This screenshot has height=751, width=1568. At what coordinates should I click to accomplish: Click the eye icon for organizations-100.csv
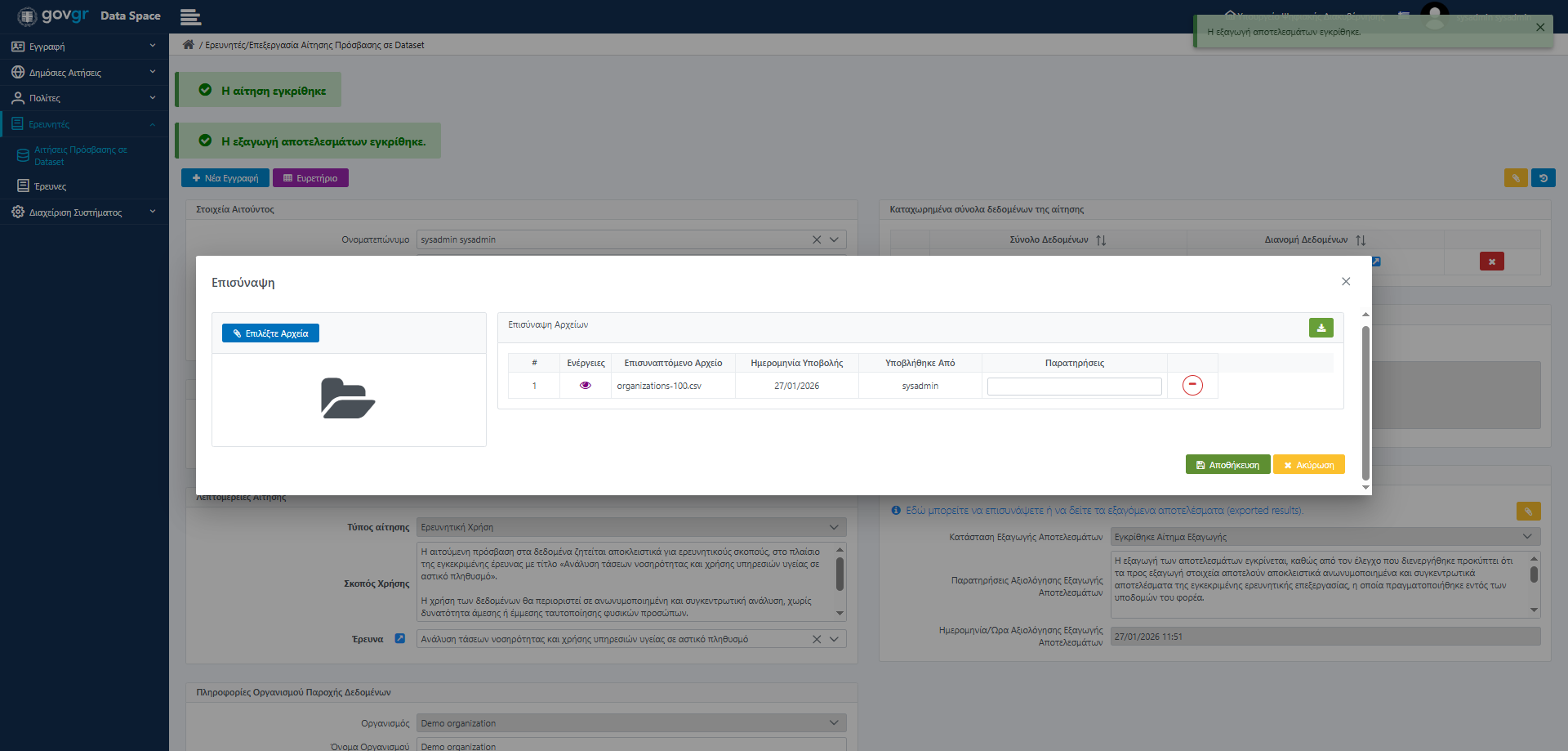pyautogui.click(x=586, y=386)
